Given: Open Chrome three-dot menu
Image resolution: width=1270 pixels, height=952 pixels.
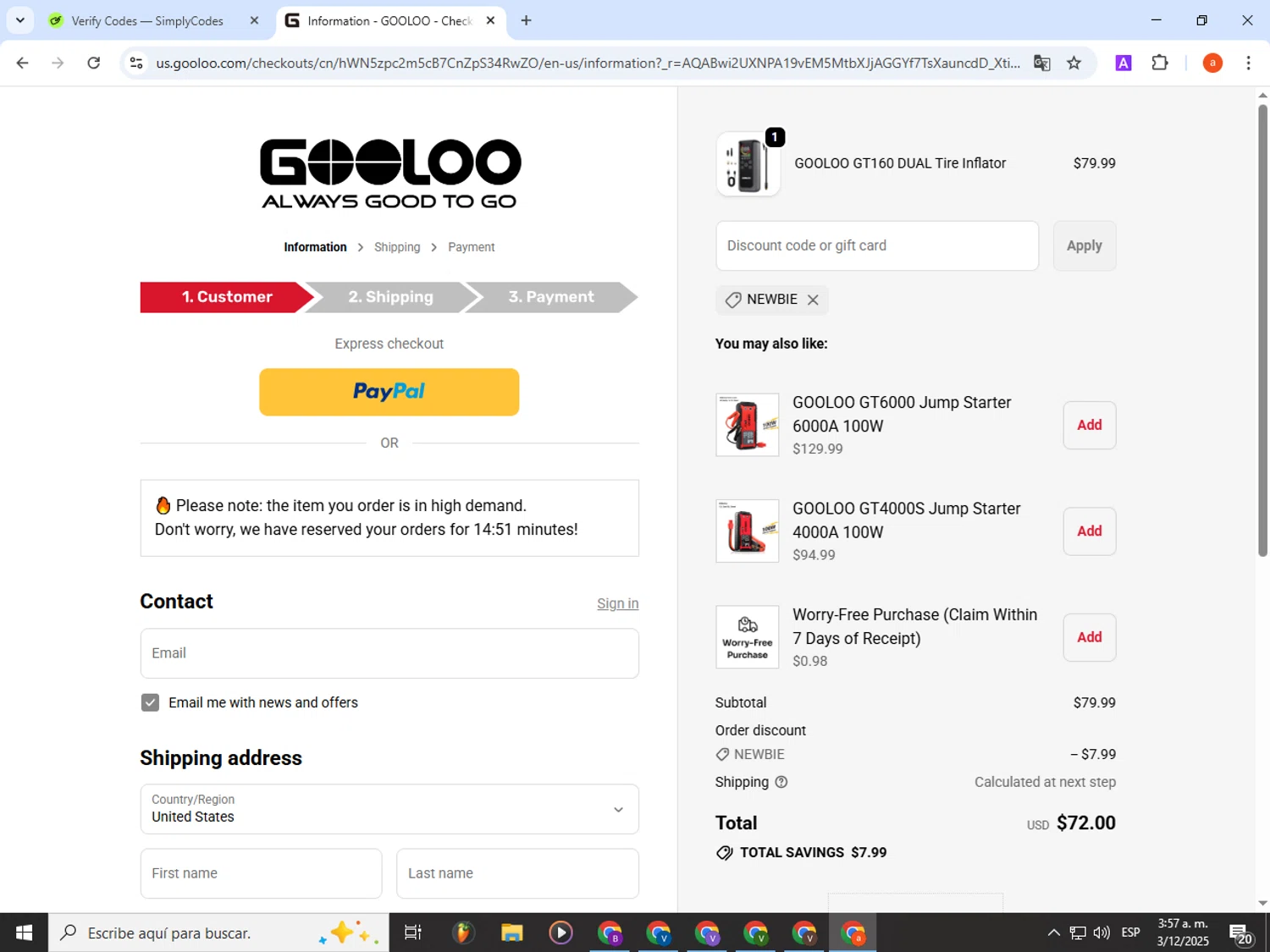Looking at the screenshot, I should [1248, 63].
